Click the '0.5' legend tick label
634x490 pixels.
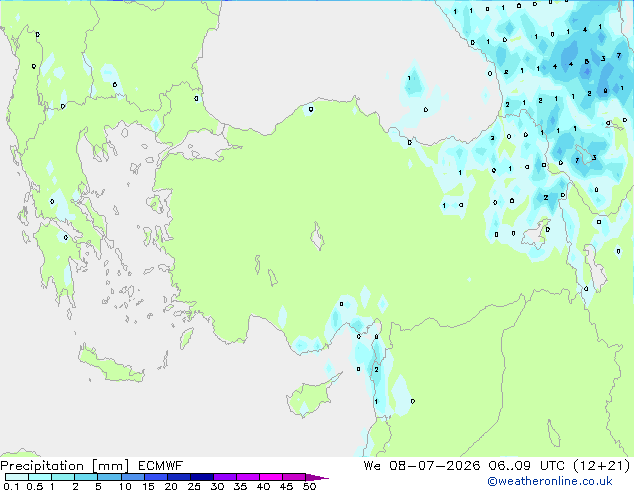[35, 486]
